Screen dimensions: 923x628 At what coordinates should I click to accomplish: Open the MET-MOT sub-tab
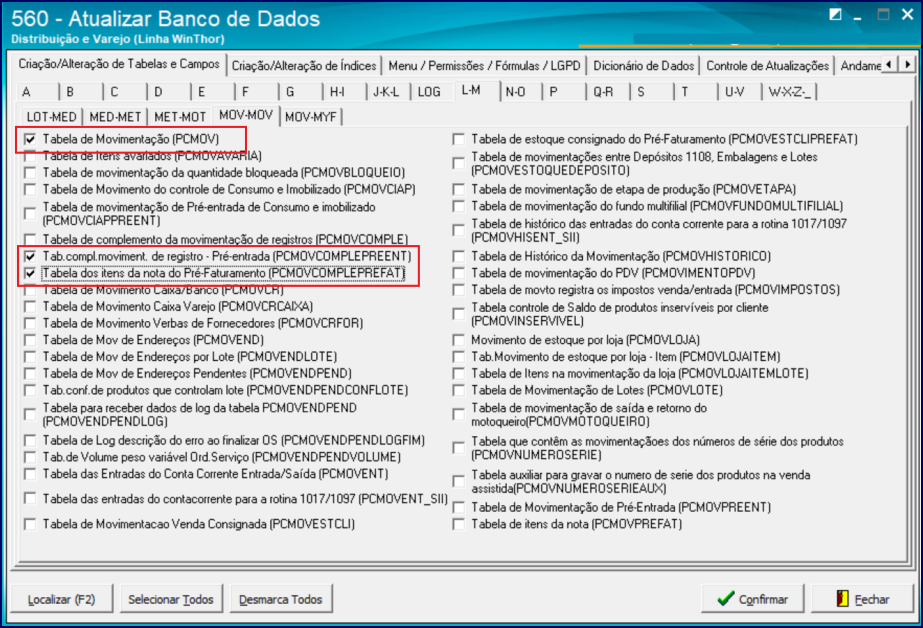click(180, 117)
